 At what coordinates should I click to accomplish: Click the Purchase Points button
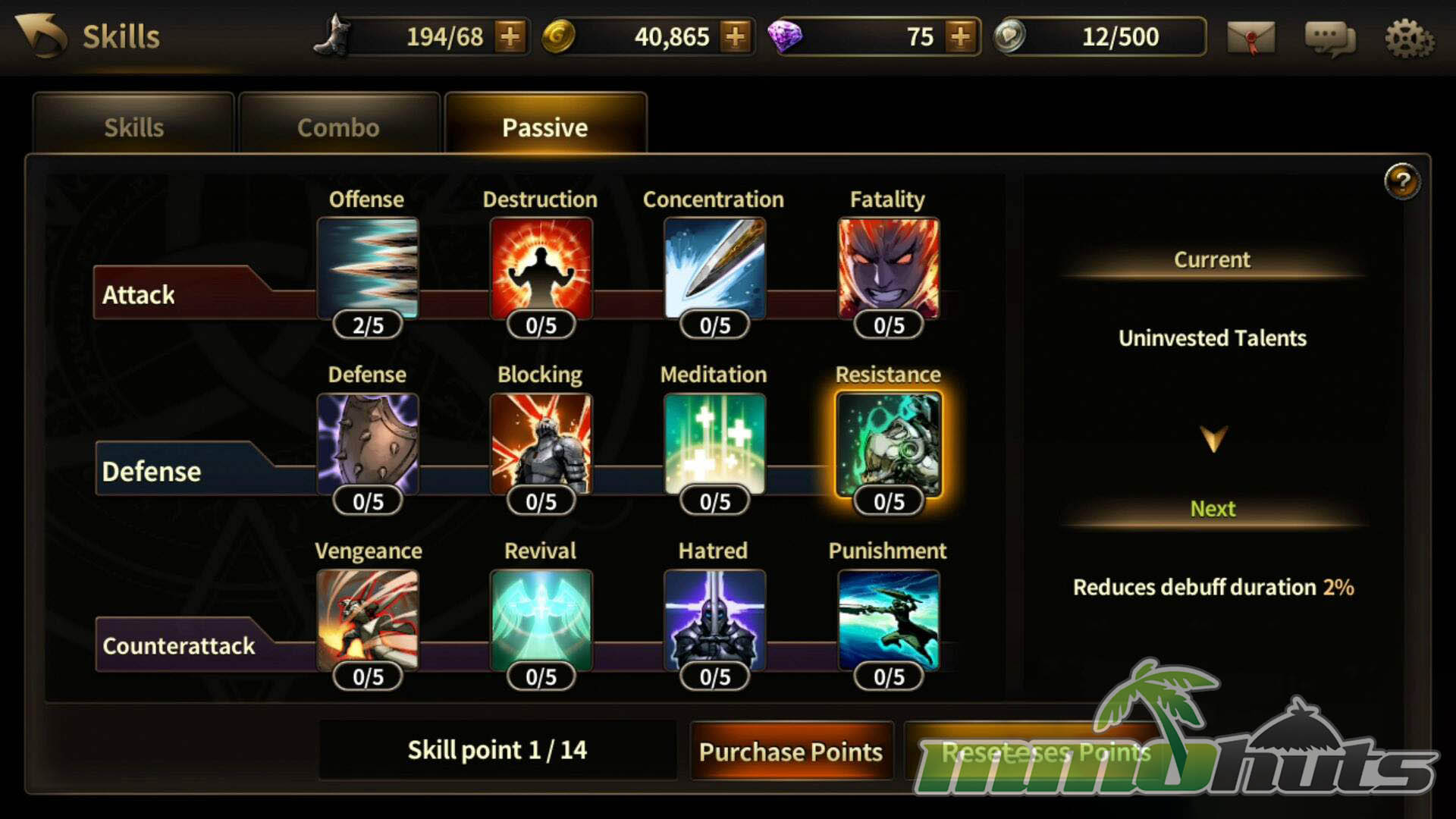(791, 751)
